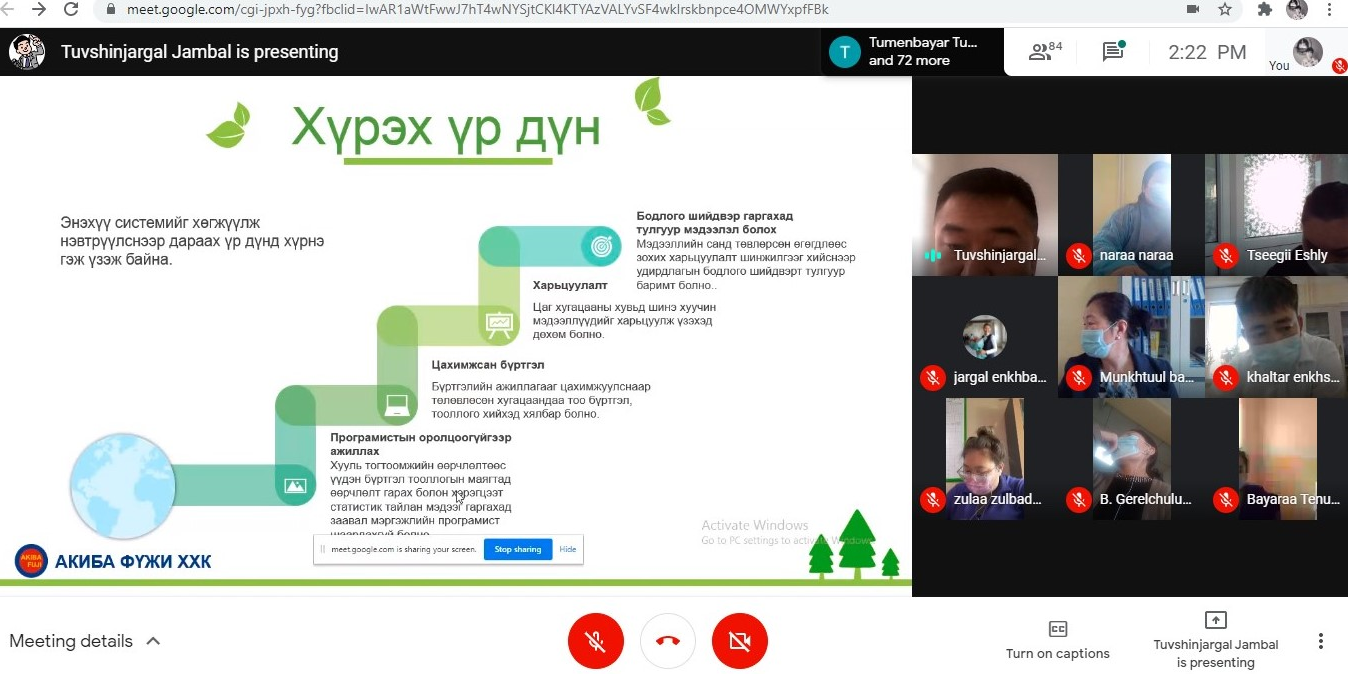1348x674 pixels.
Task: Click the camera indicator in address bar
Action: pyautogui.click(x=1192, y=10)
